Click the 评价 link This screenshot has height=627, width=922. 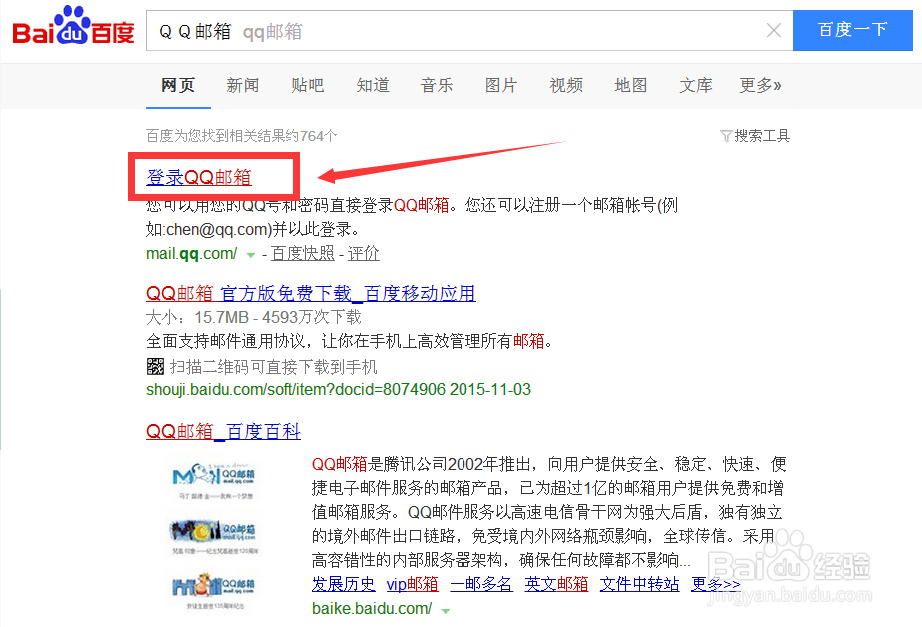363,254
